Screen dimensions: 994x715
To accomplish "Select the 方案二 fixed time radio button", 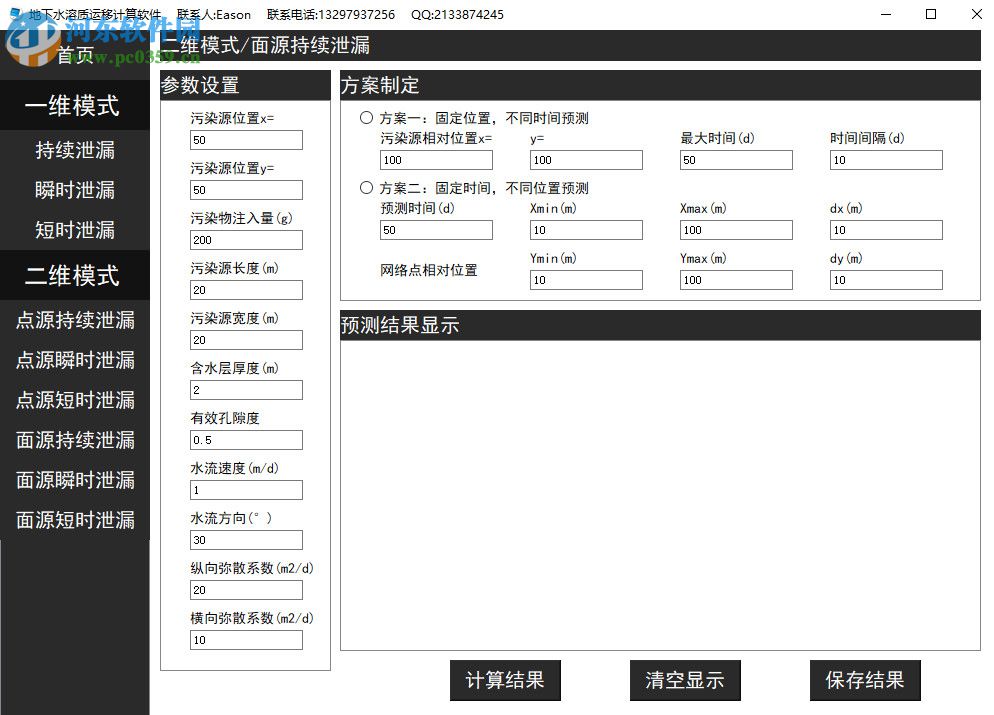I will [x=366, y=188].
